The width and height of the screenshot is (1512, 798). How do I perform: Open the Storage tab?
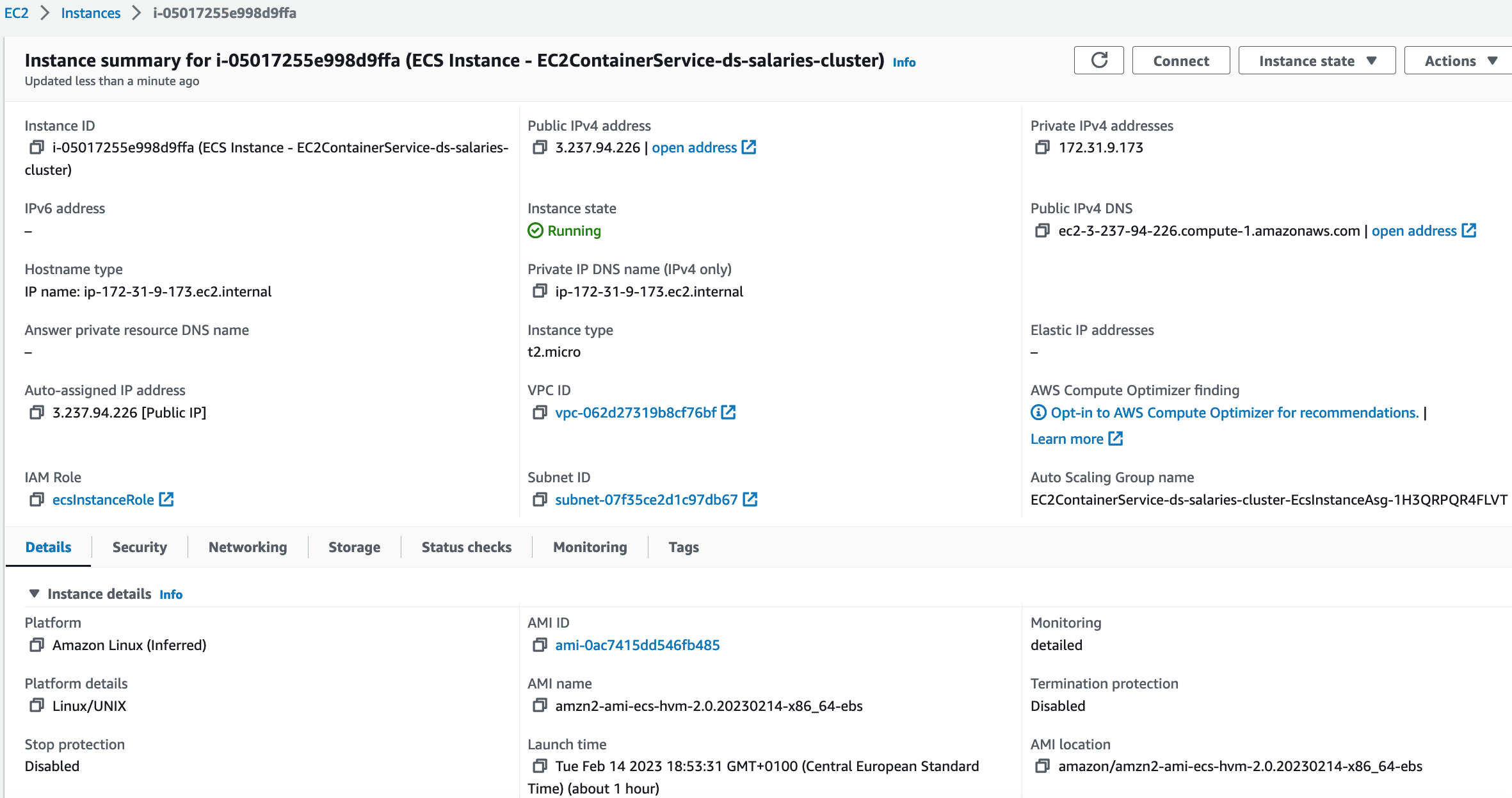pos(354,547)
